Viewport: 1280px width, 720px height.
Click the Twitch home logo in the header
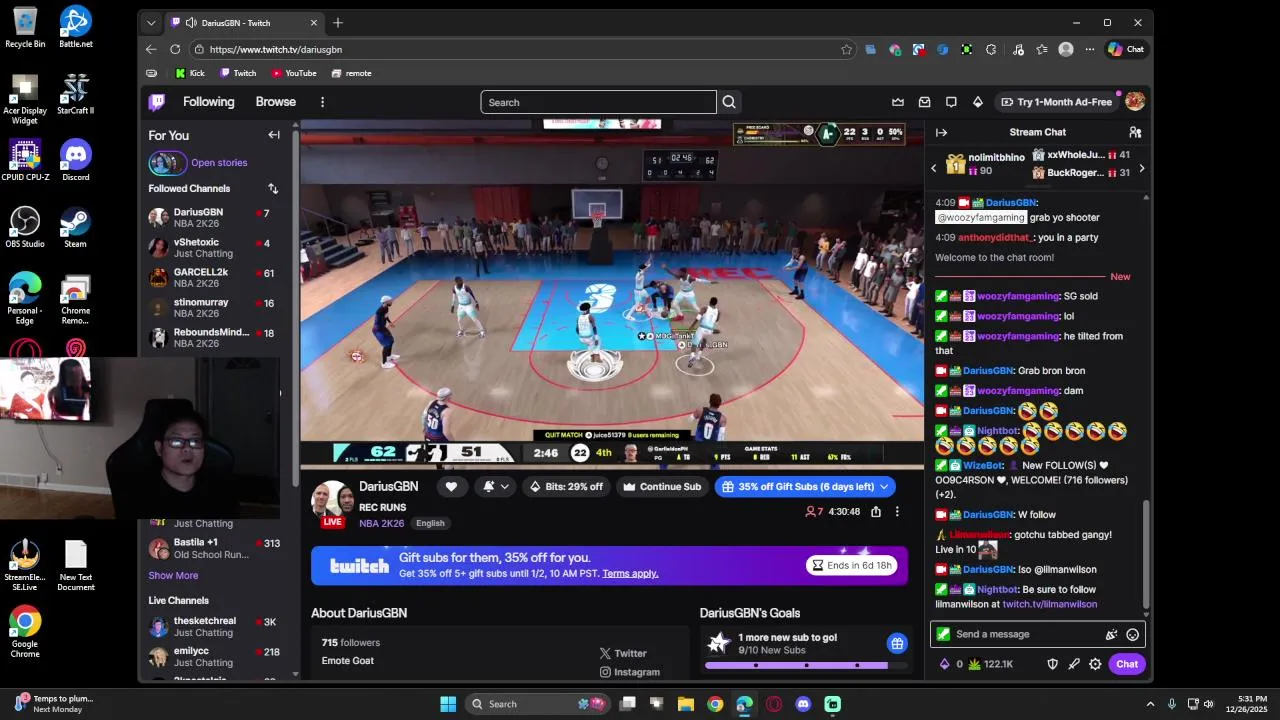pyautogui.click(x=157, y=102)
